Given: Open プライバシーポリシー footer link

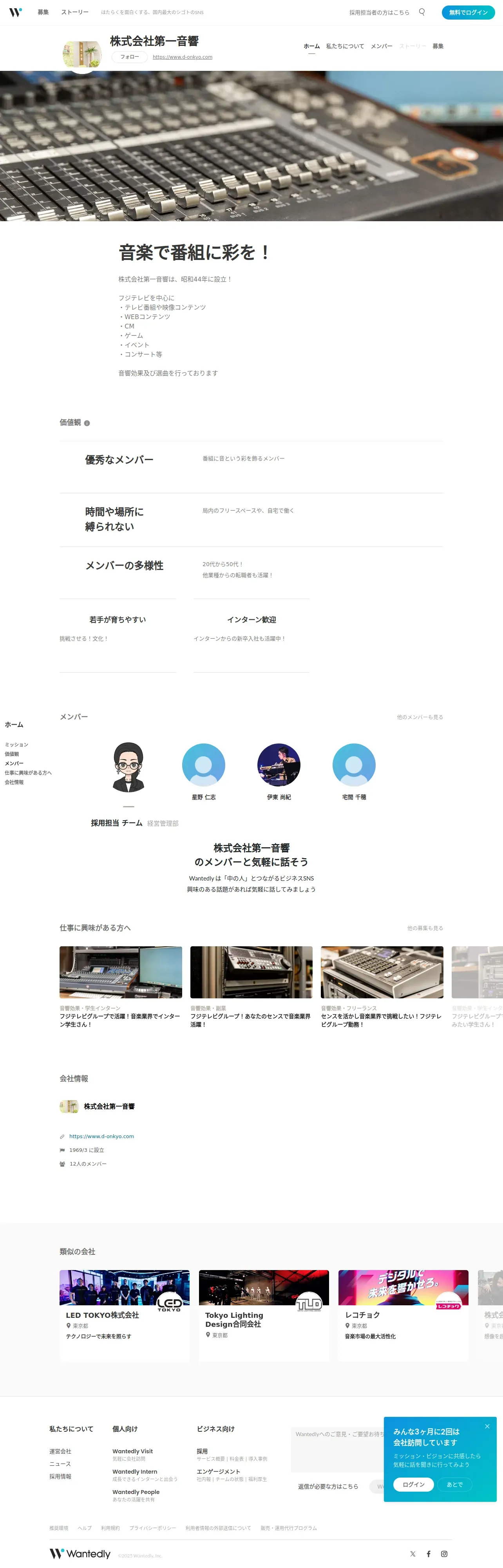Looking at the screenshot, I should click(152, 1528).
